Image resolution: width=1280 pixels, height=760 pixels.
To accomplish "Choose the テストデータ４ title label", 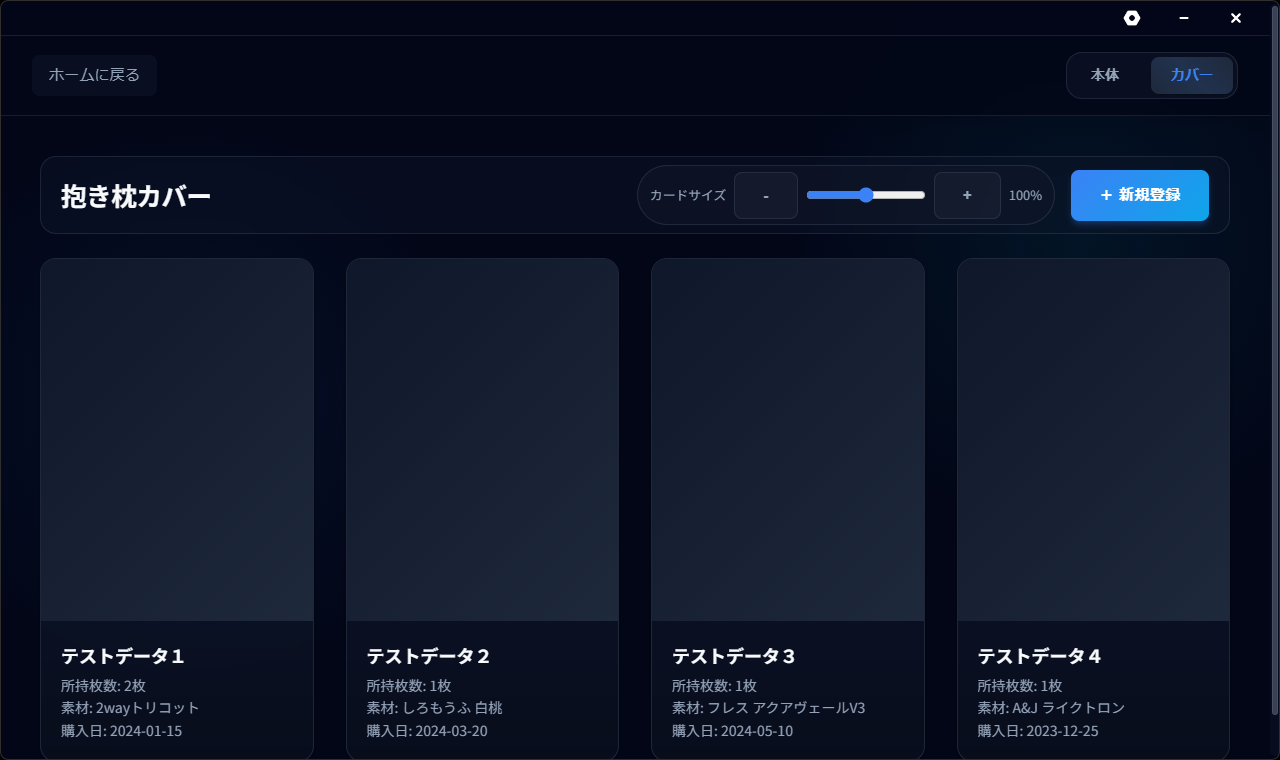I will [1039, 656].
